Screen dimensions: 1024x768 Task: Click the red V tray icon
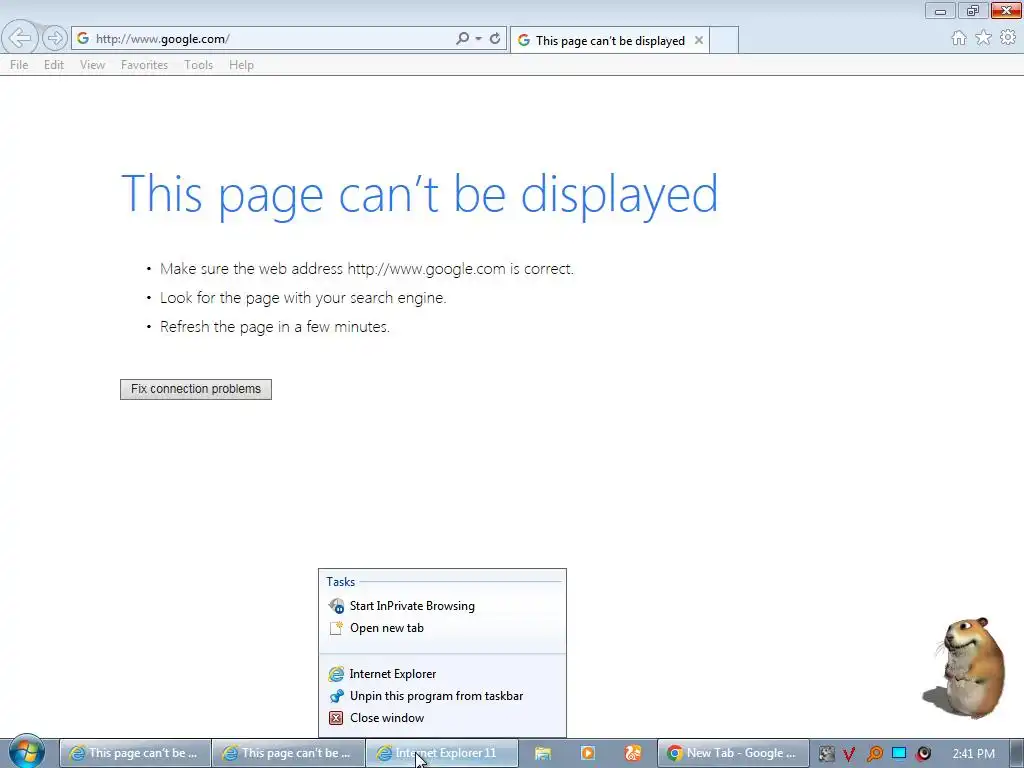pyautogui.click(x=849, y=754)
